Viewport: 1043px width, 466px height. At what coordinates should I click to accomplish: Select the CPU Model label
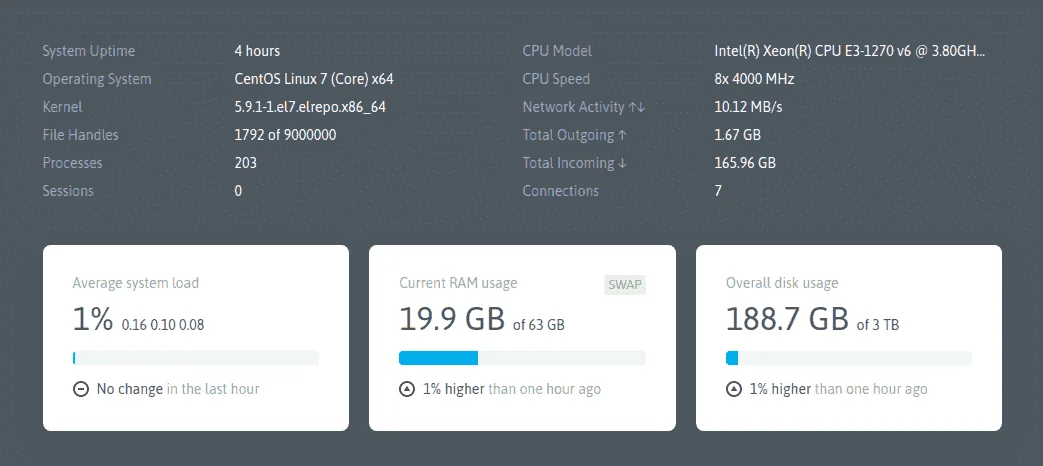coord(557,51)
